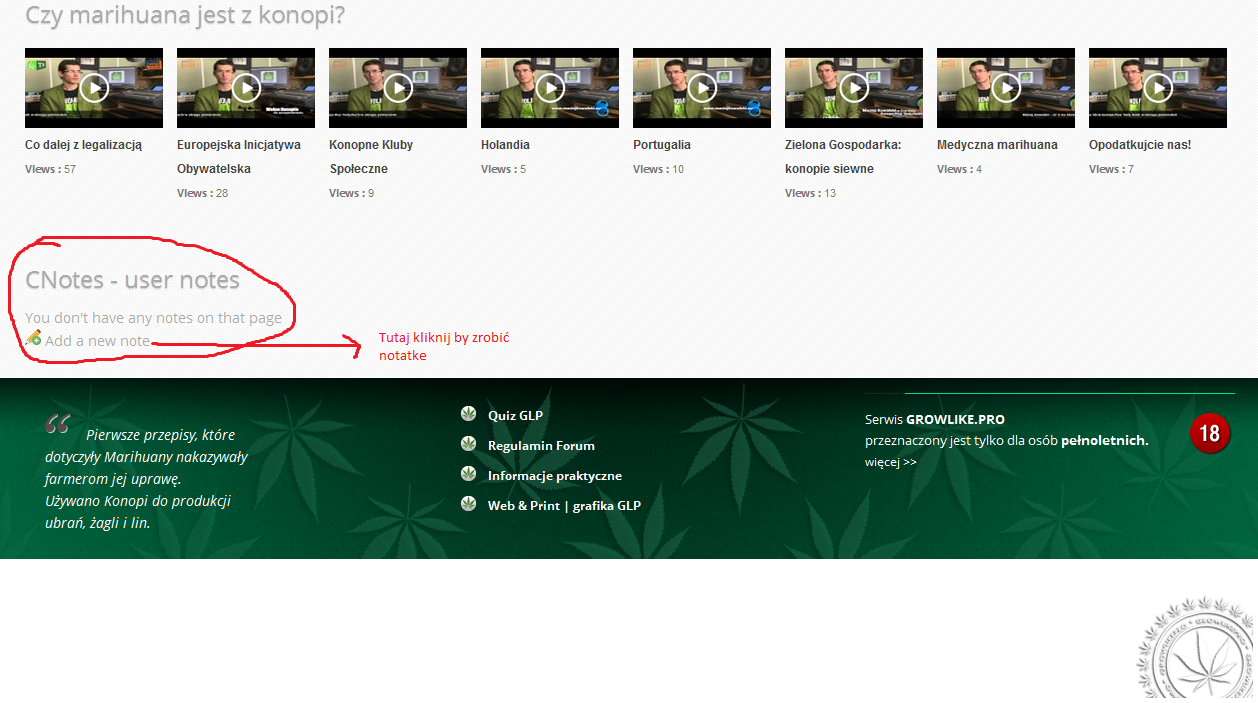Click the leaf icon beside 'Regulamin Forum'
This screenshot has height=703, width=1258.
coord(468,444)
